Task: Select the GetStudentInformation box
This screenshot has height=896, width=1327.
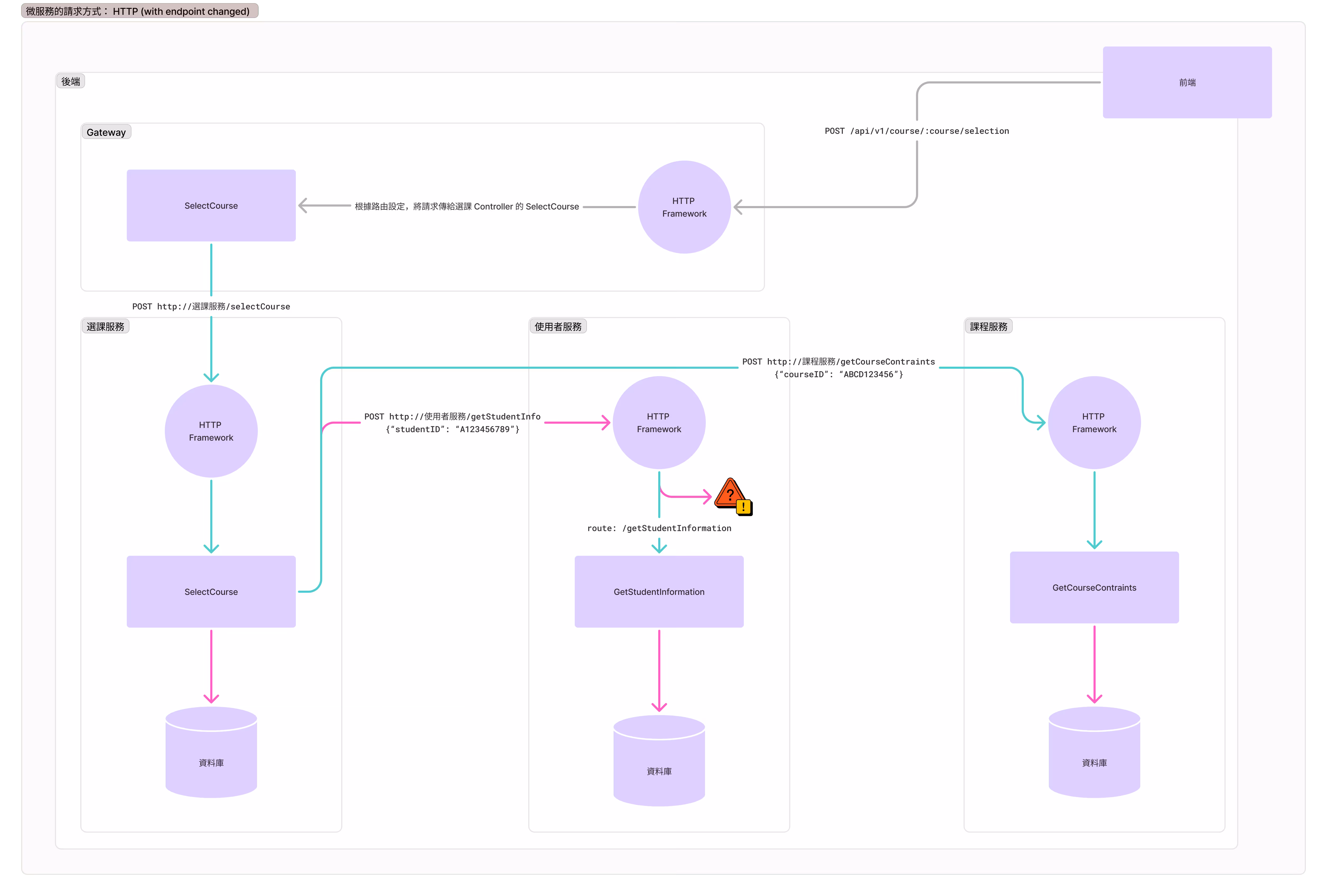Action: [659, 592]
